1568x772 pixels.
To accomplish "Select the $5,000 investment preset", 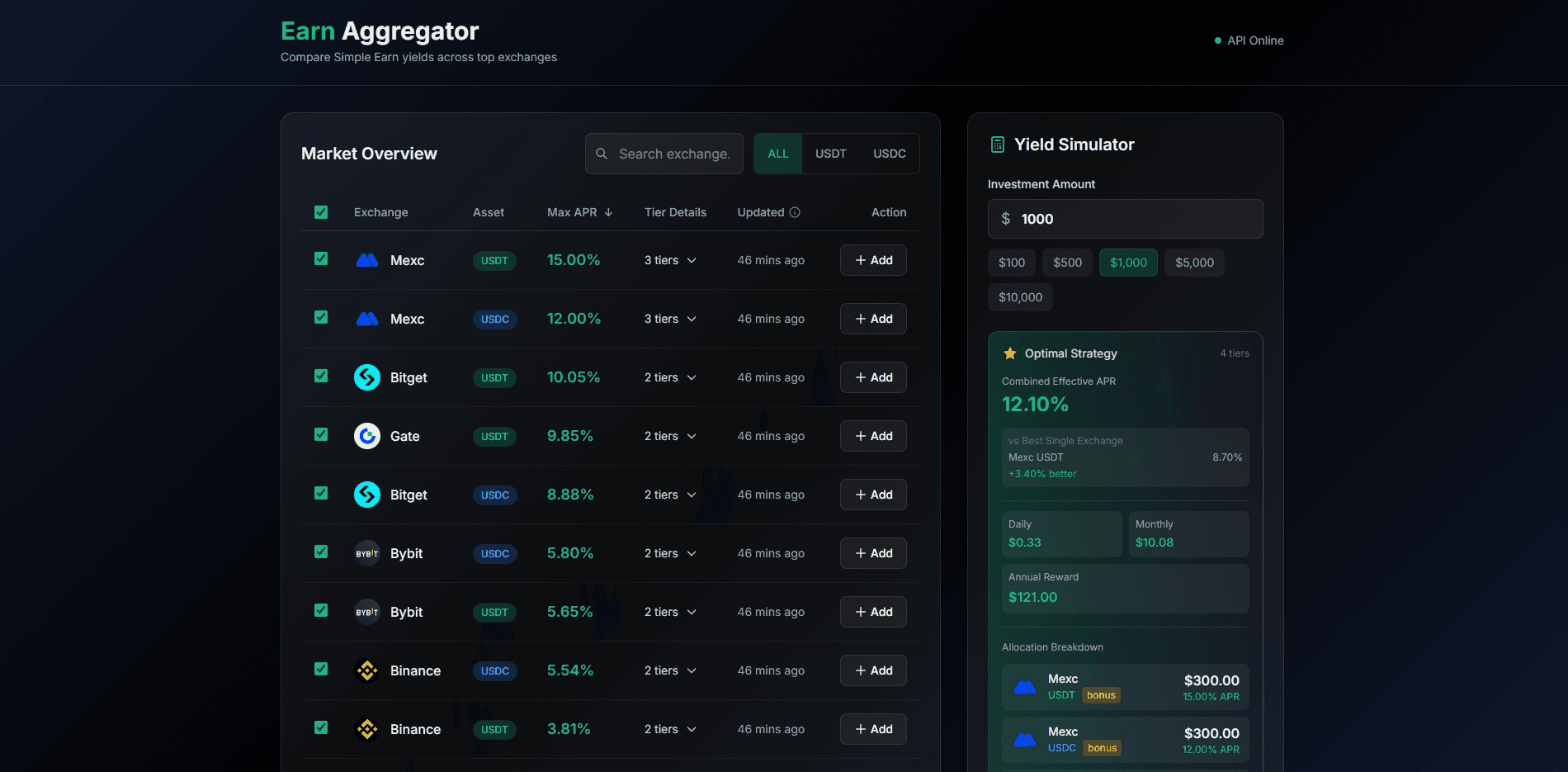I will click(1193, 262).
